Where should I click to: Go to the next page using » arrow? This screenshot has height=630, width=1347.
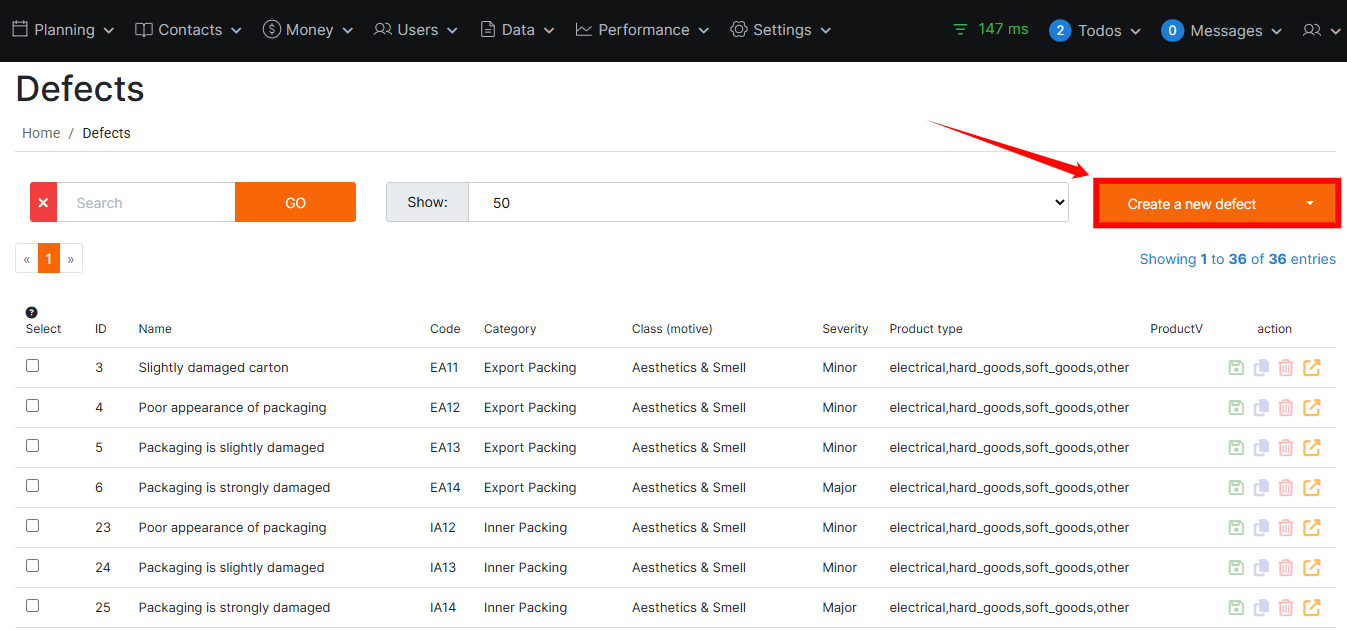tap(71, 259)
